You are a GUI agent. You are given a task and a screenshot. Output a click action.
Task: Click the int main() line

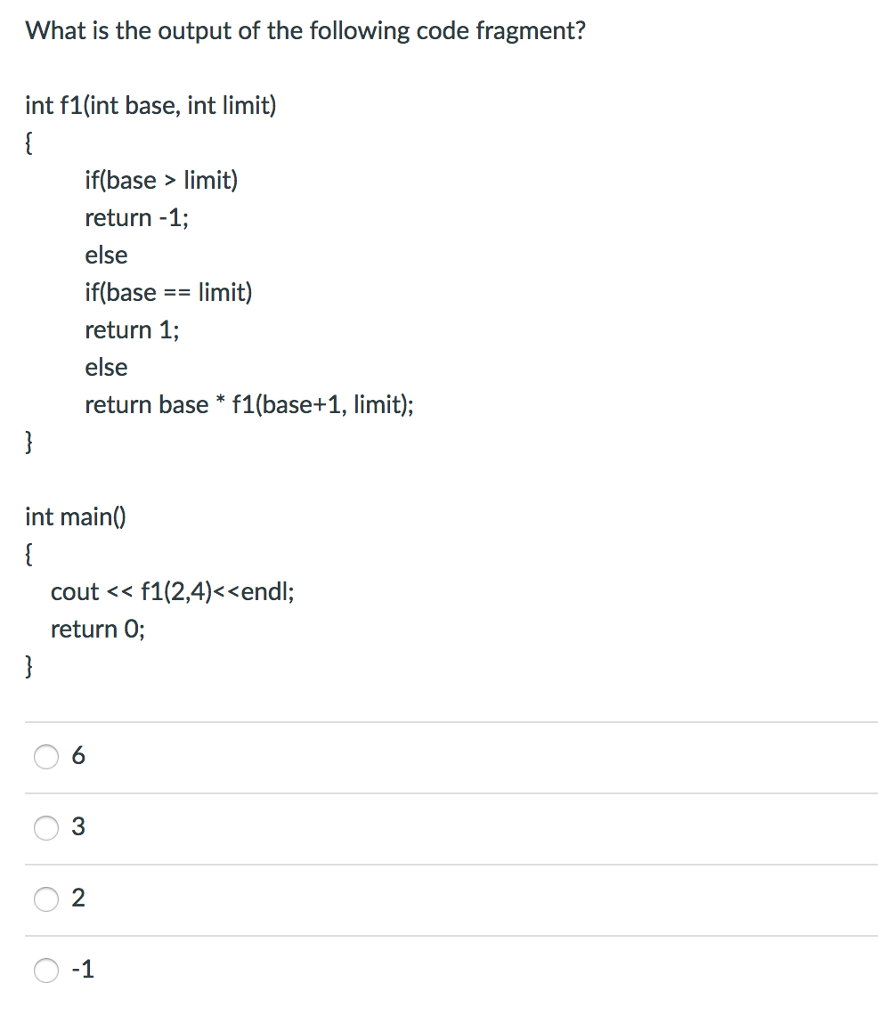click(75, 516)
